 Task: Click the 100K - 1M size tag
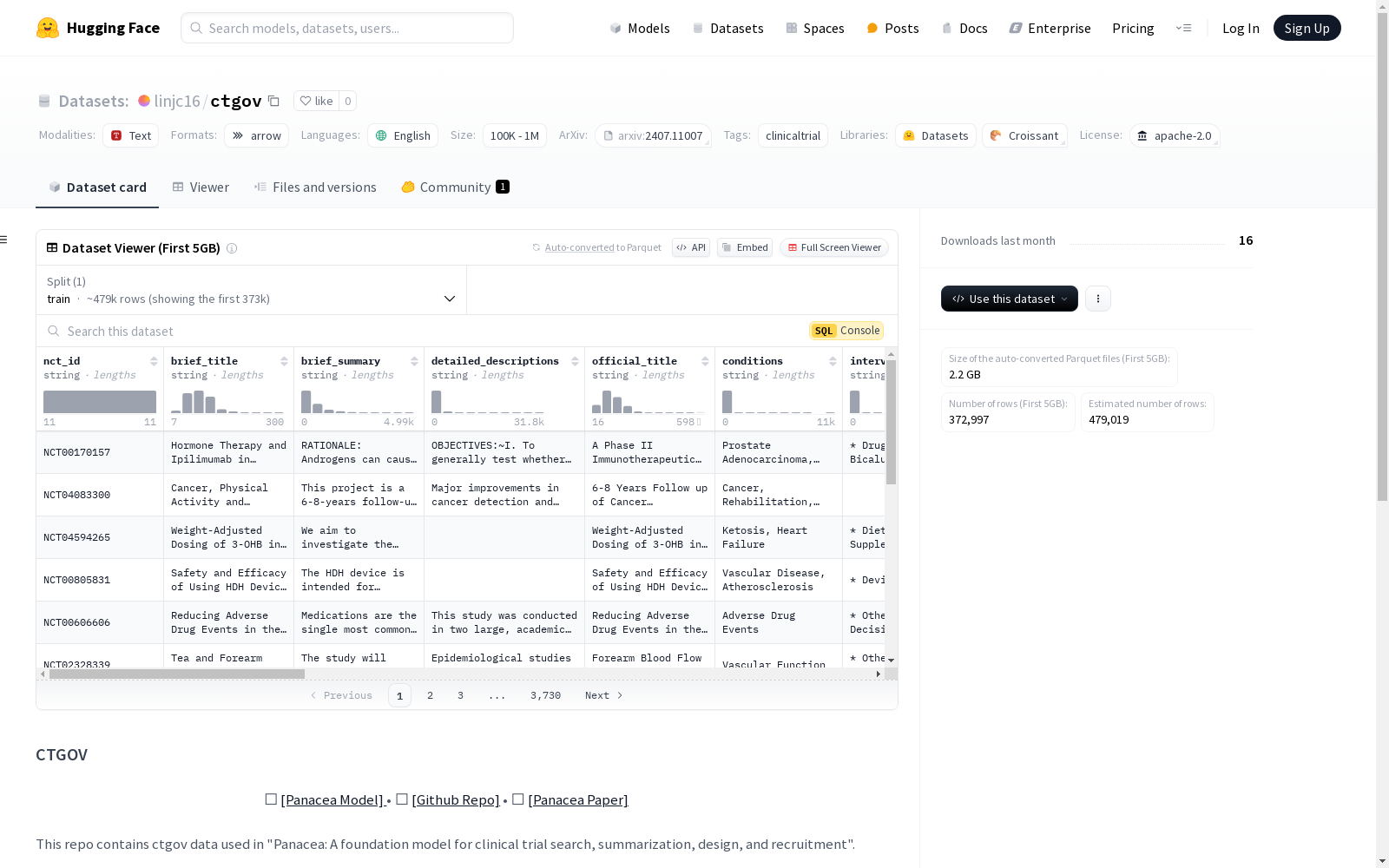[515, 135]
